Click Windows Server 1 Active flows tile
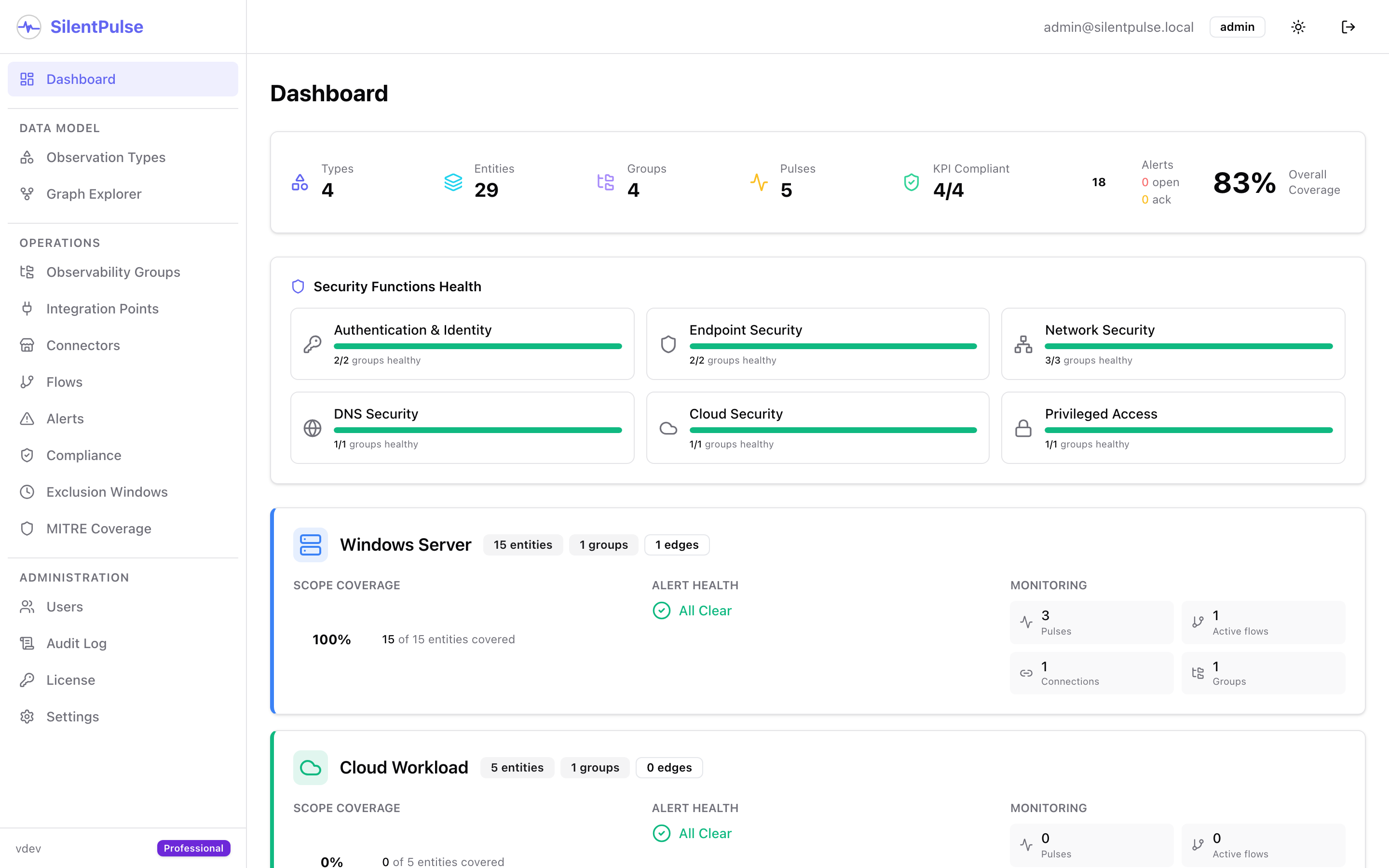The height and width of the screenshot is (868, 1389). click(x=1263, y=622)
